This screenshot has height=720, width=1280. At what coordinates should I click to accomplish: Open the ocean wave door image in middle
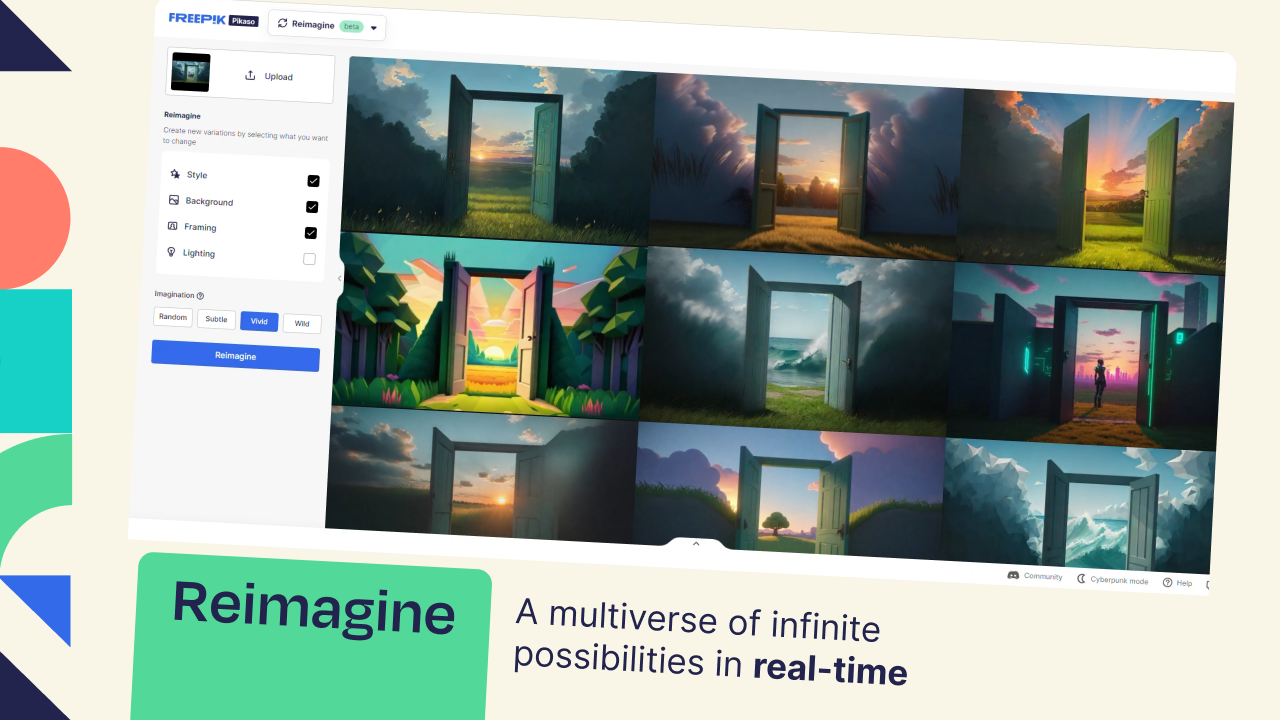(x=798, y=341)
